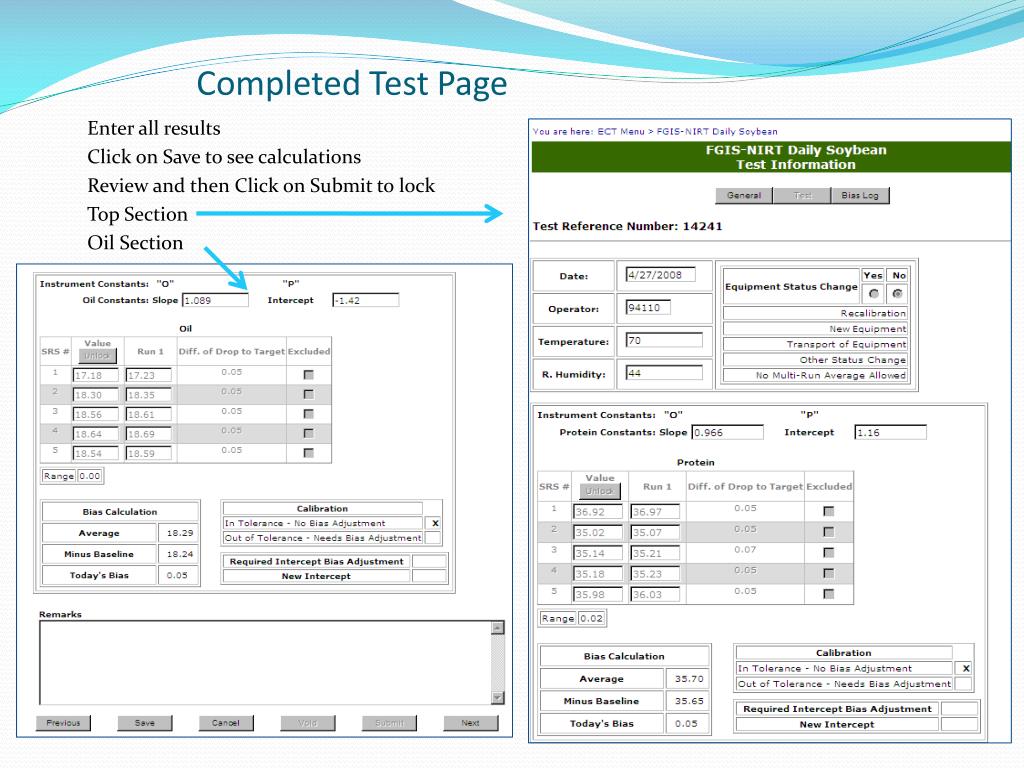Click the Submit button
Screen dimensions: 1024x768
click(389, 723)
